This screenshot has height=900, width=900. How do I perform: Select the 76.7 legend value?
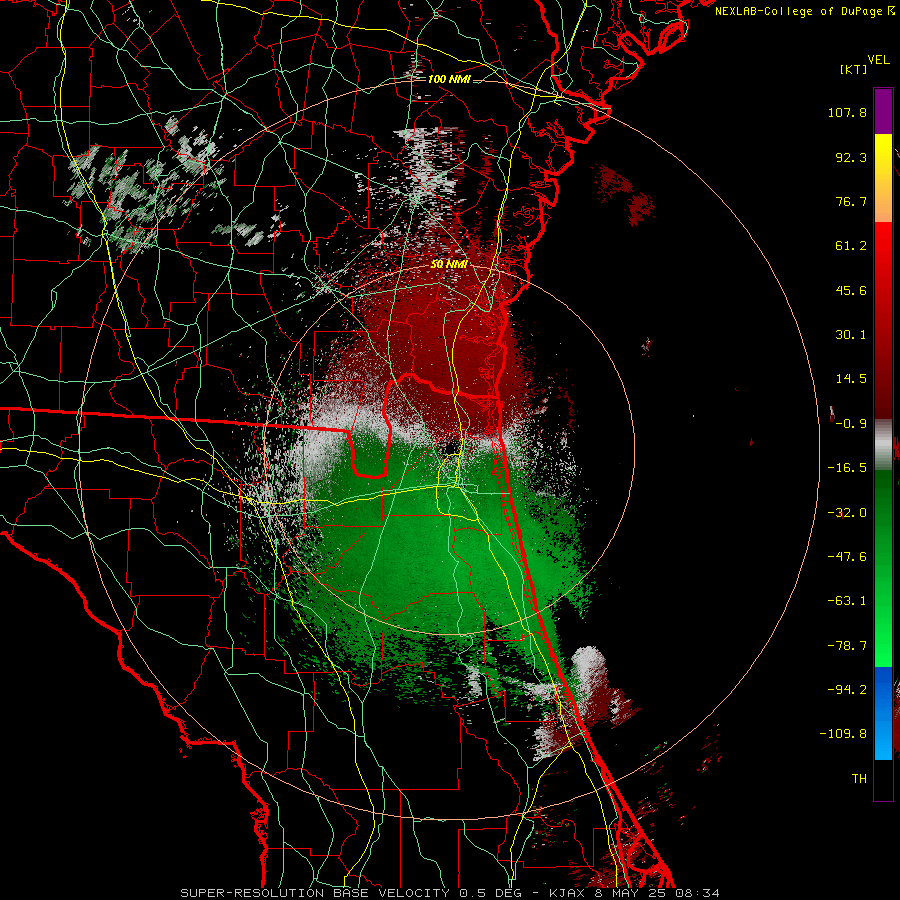pyautogui.click(x=851, y=201)
